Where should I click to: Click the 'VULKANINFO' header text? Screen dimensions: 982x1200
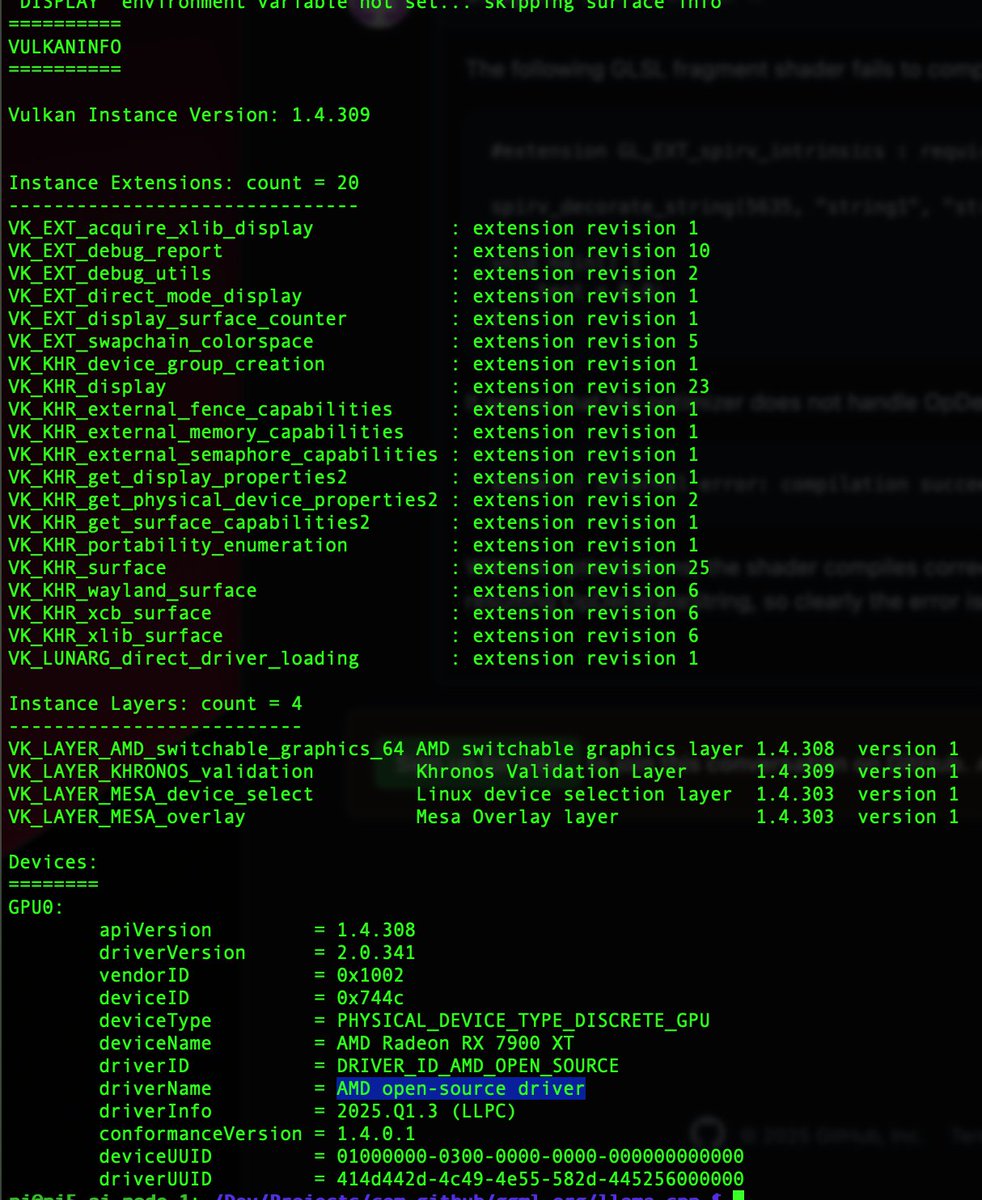pos(65,46)
